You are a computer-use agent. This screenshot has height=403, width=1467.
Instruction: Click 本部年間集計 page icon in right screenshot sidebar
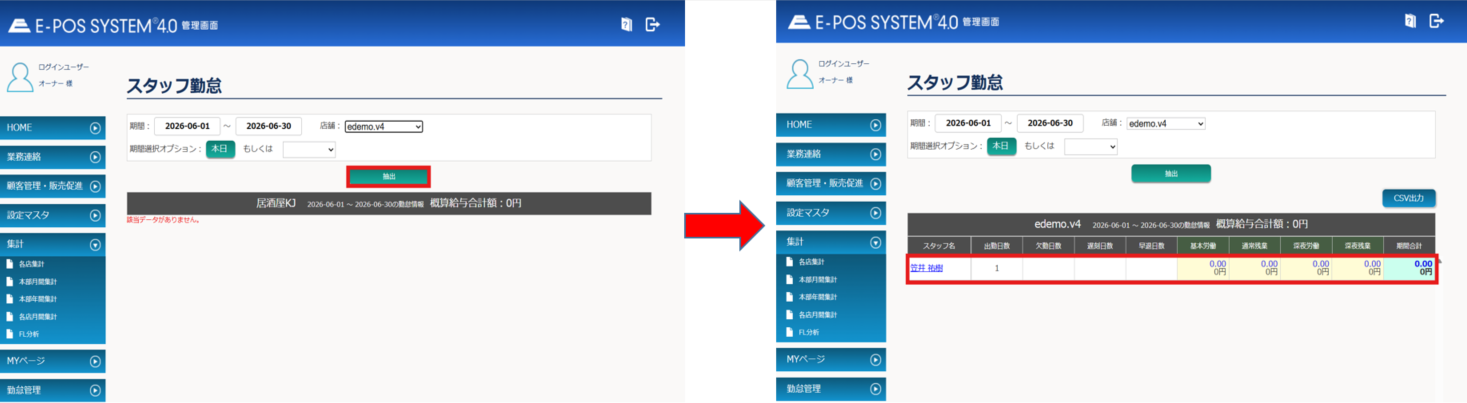(790, 297)
